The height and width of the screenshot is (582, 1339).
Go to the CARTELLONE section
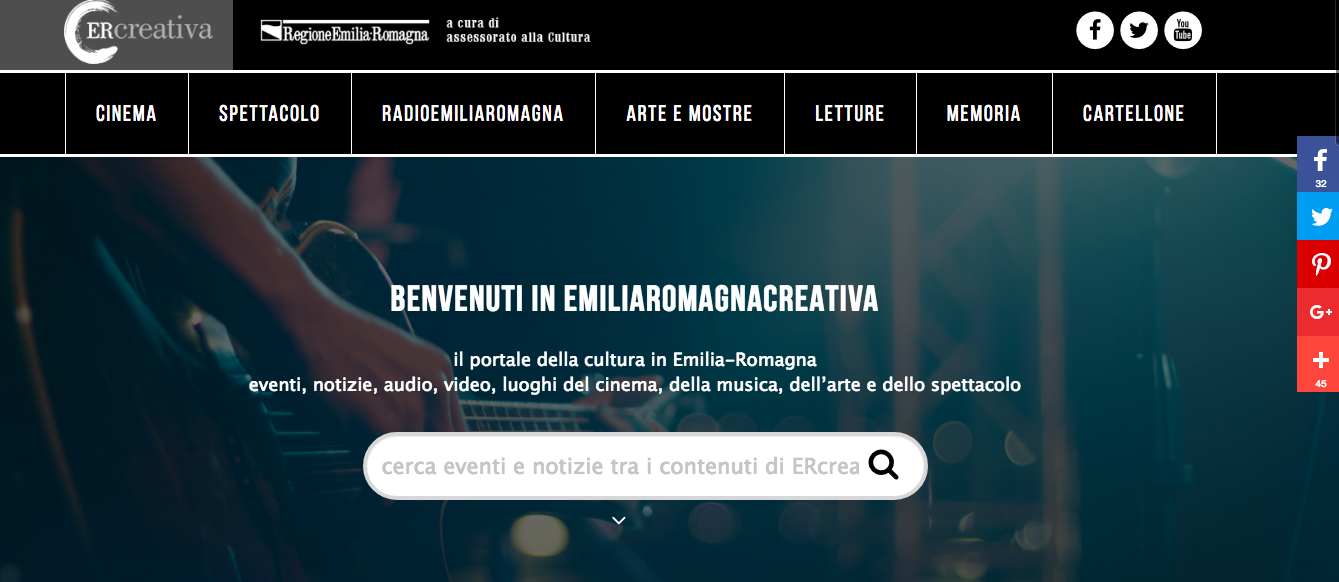click(x=1134, y=114)
